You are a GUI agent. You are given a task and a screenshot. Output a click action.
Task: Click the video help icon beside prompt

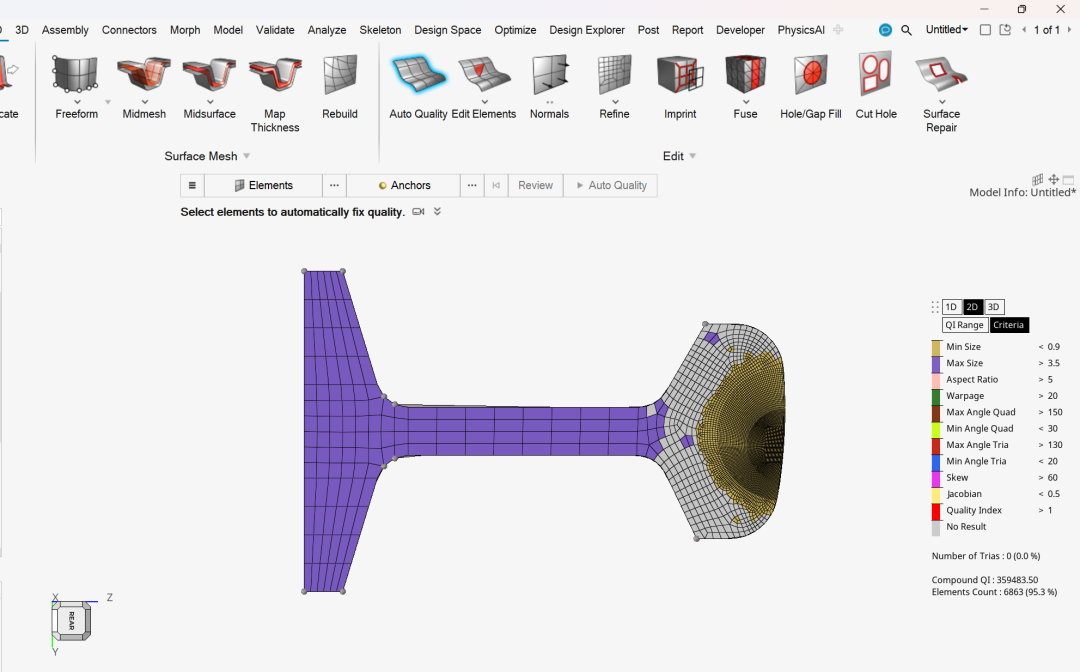coord(418,211)
